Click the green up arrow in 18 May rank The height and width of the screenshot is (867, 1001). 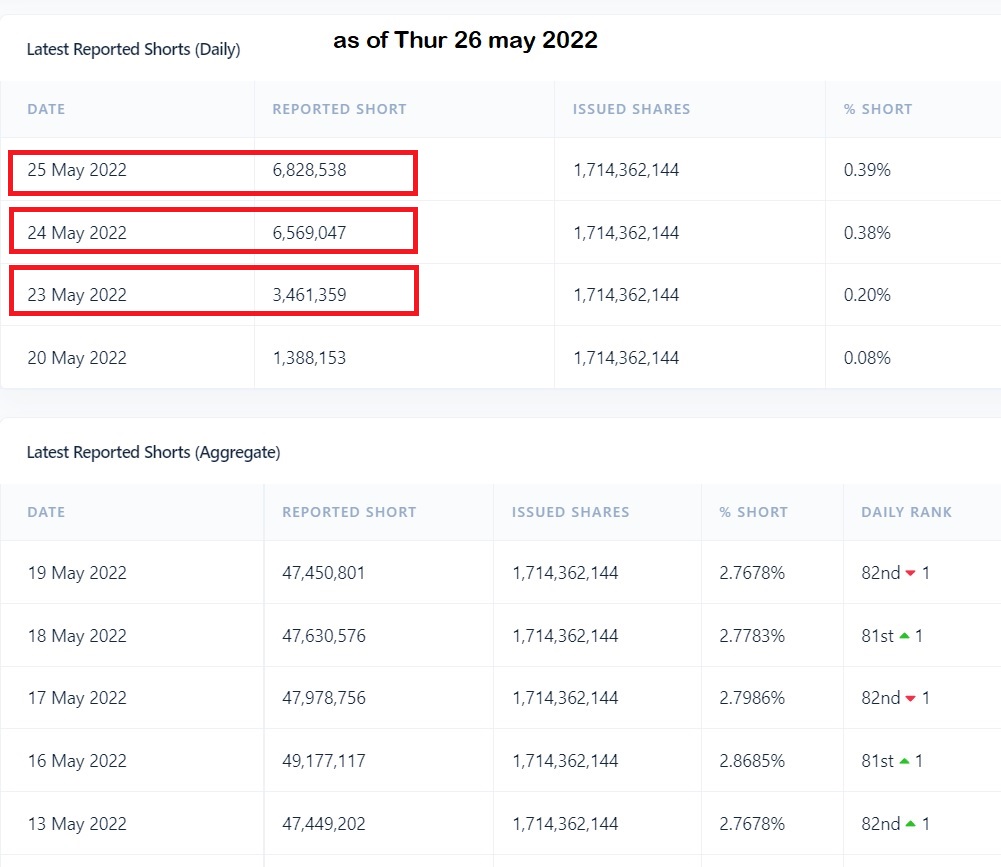904,636
